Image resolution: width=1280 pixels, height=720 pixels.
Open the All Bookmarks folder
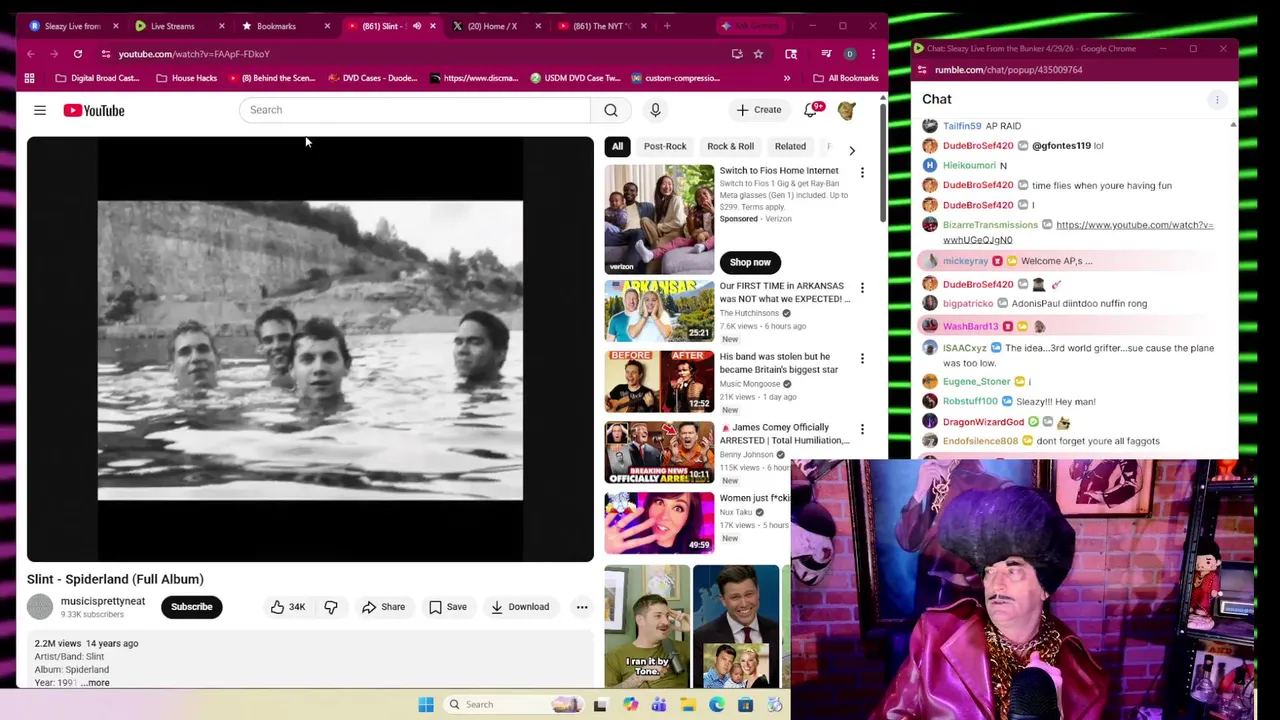click(x=846, y=78)
